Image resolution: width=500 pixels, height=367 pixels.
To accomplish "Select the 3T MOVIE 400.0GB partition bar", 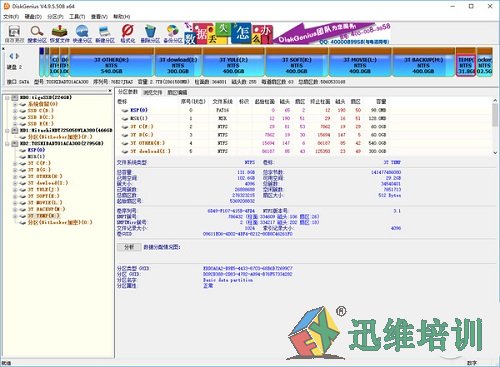I will [x=360, y=62].
